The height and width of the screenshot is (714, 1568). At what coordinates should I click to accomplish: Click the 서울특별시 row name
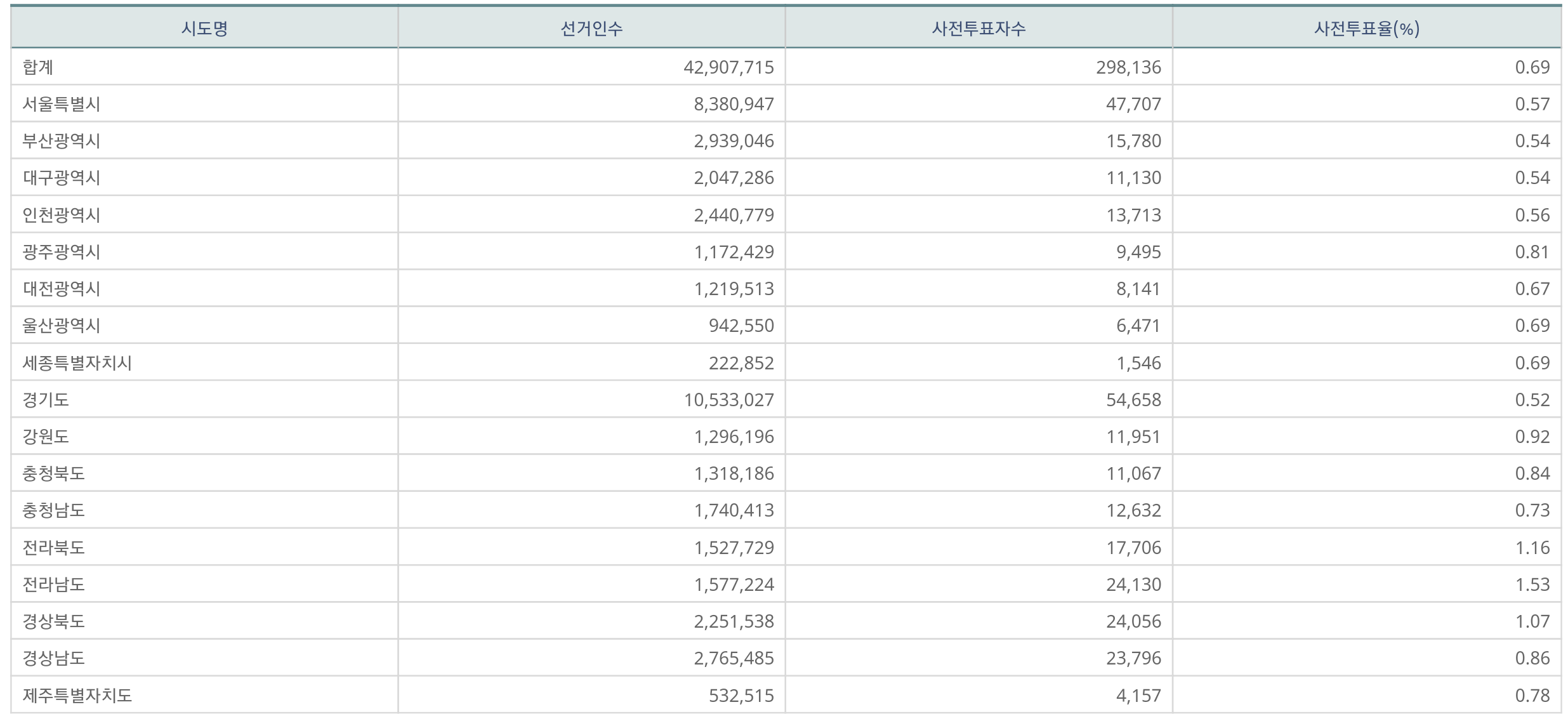(62, 104)
